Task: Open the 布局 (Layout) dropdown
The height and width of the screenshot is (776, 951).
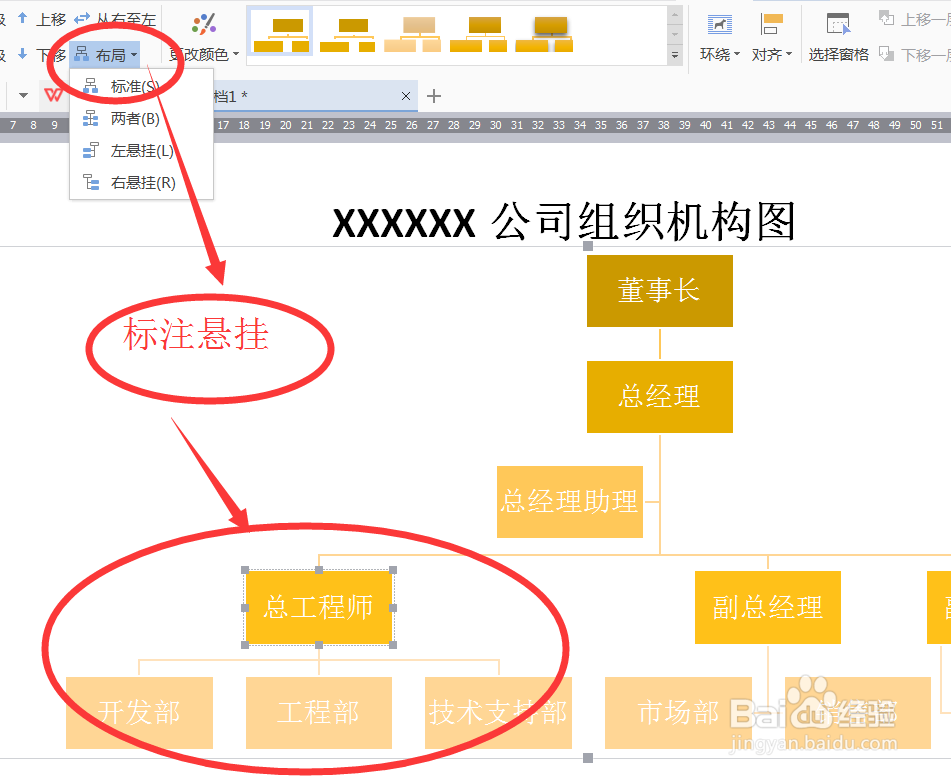Action: tap(110, 55)
